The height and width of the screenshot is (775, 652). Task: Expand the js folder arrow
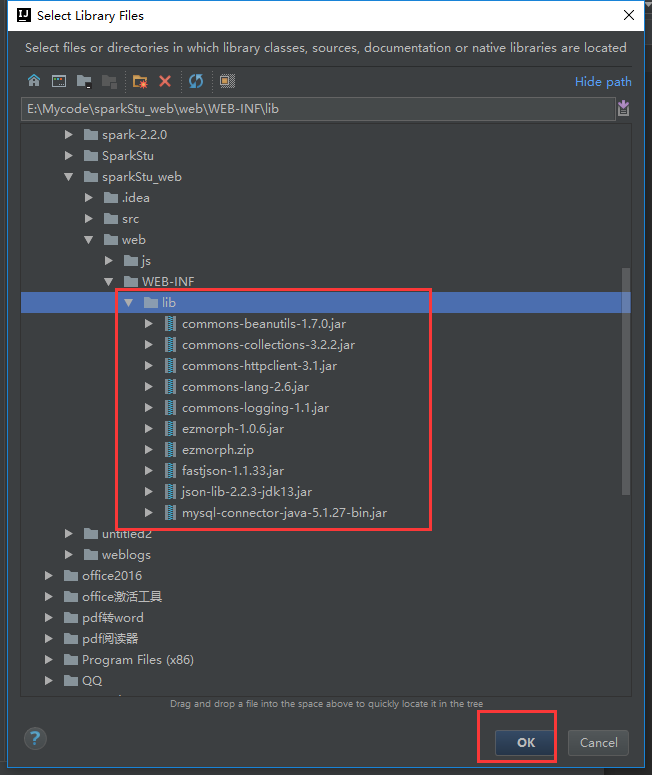point(109,260)
